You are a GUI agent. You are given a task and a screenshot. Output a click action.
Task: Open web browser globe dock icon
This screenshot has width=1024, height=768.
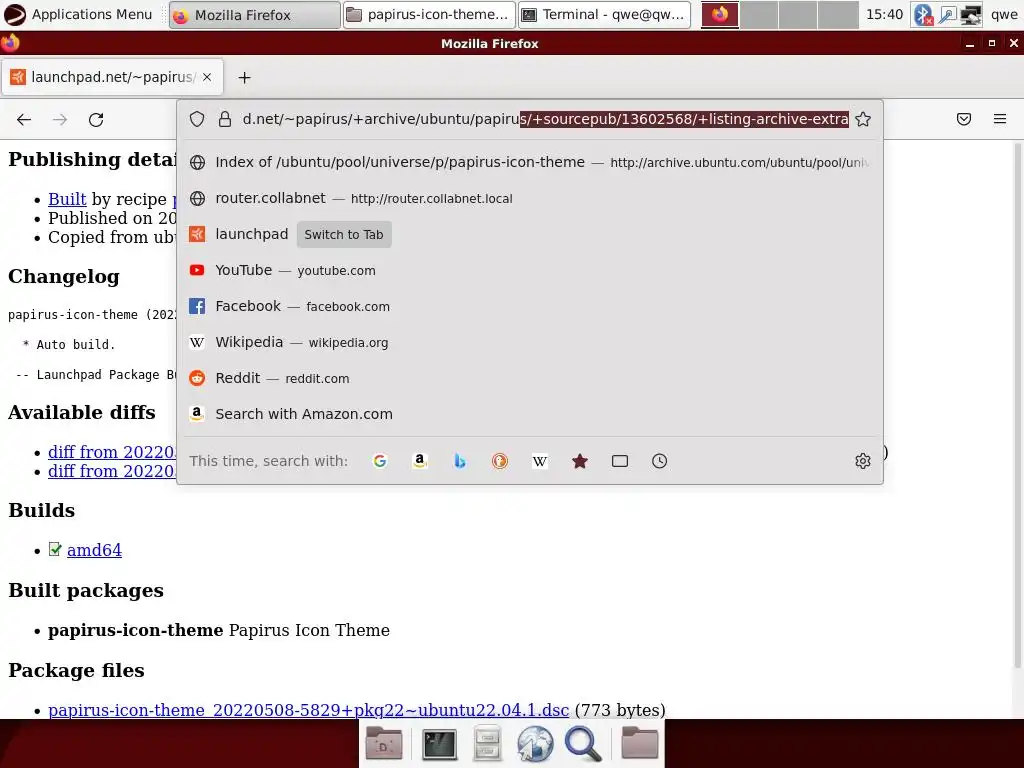pyautogui.click(x=535, y=744)
